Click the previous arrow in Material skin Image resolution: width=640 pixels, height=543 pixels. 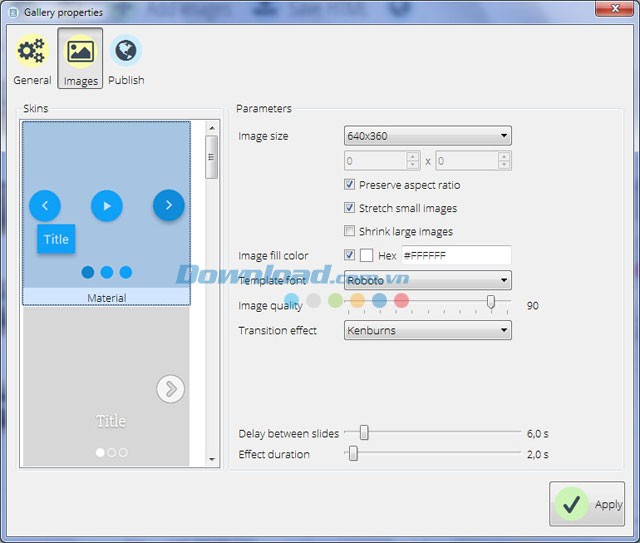[x=45, y=206]
